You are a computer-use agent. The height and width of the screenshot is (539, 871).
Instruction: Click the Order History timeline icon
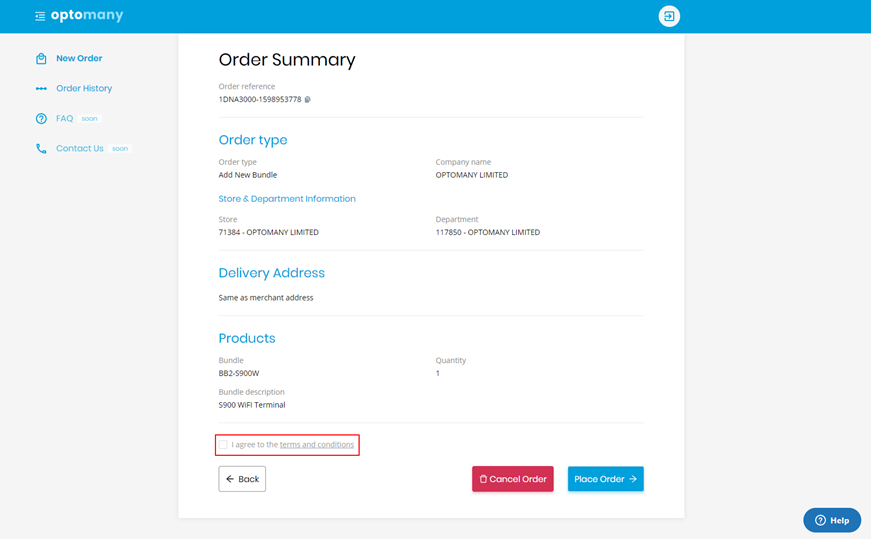41,88
